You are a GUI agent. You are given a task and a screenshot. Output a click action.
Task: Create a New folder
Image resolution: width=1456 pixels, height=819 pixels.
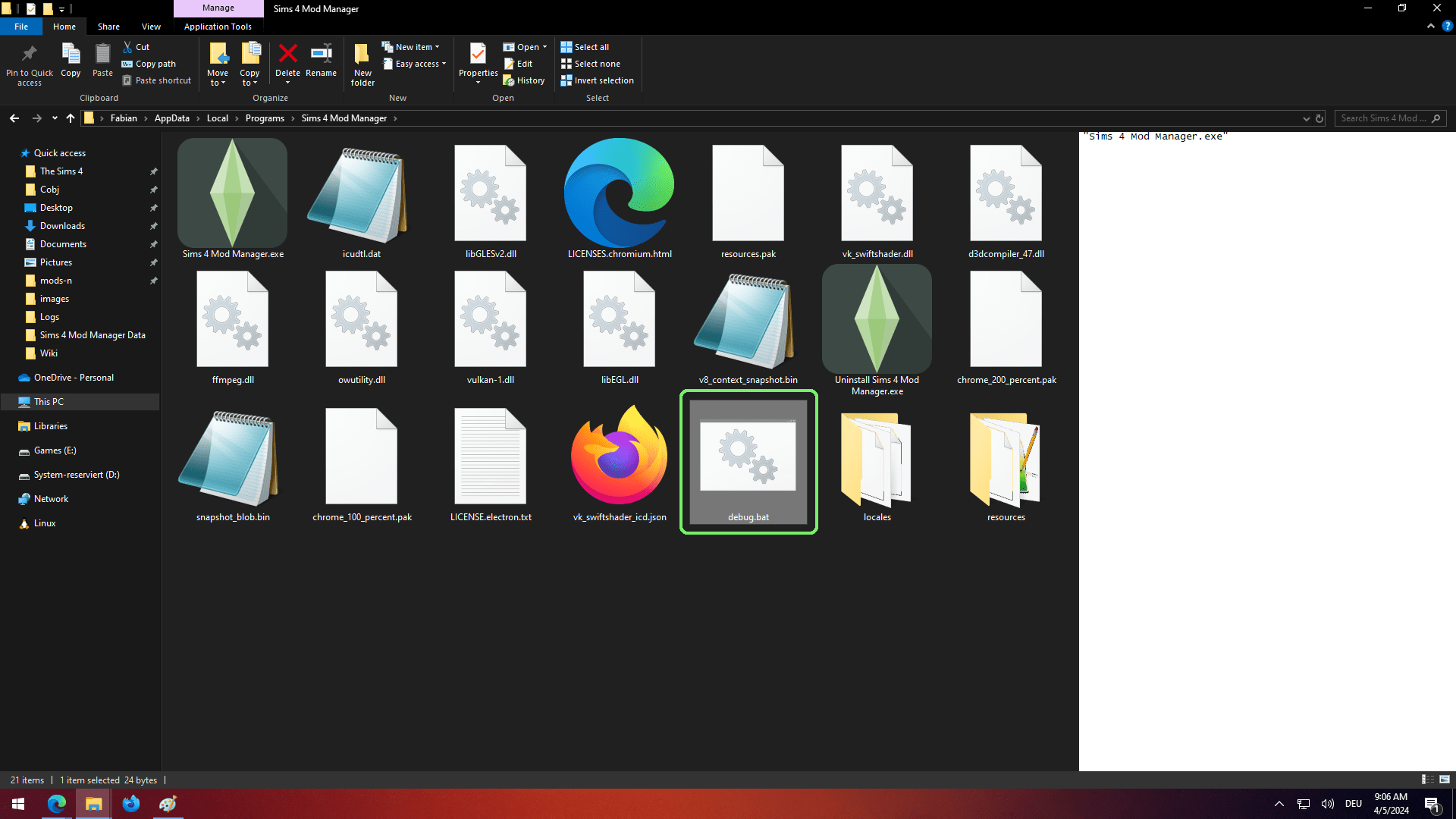pyautogui.click(x=362, y=64)
